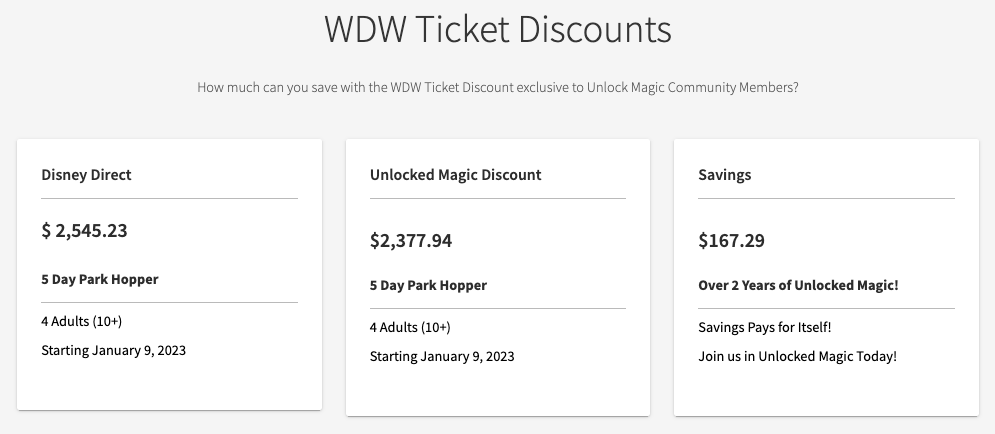Click the $167.29 savings amount
The width and height of the screenshot is (995, 434).
[731, 241]
